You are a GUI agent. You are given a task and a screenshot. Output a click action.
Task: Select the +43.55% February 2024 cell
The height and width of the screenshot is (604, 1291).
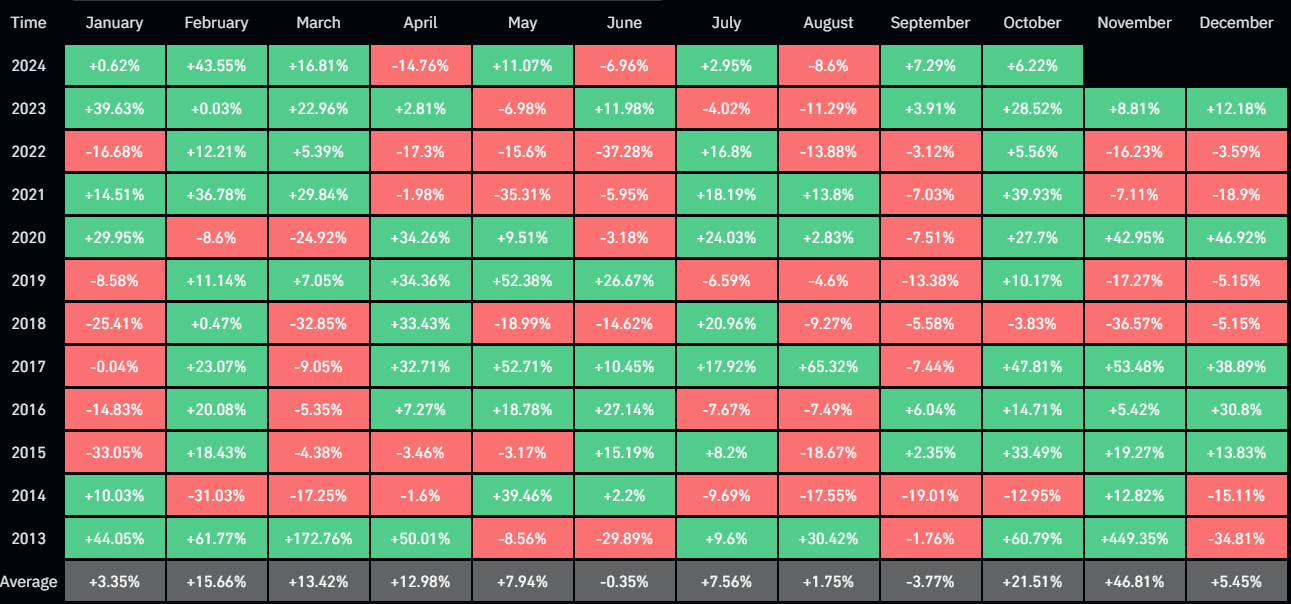(x=216, y=66)
